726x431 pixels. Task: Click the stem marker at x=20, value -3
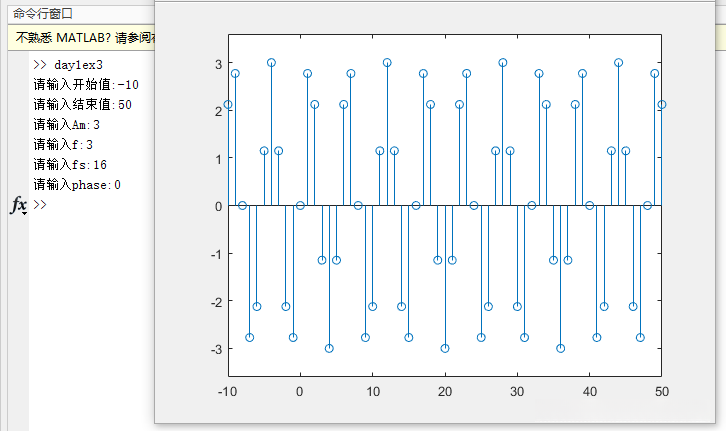coord(445,348)
